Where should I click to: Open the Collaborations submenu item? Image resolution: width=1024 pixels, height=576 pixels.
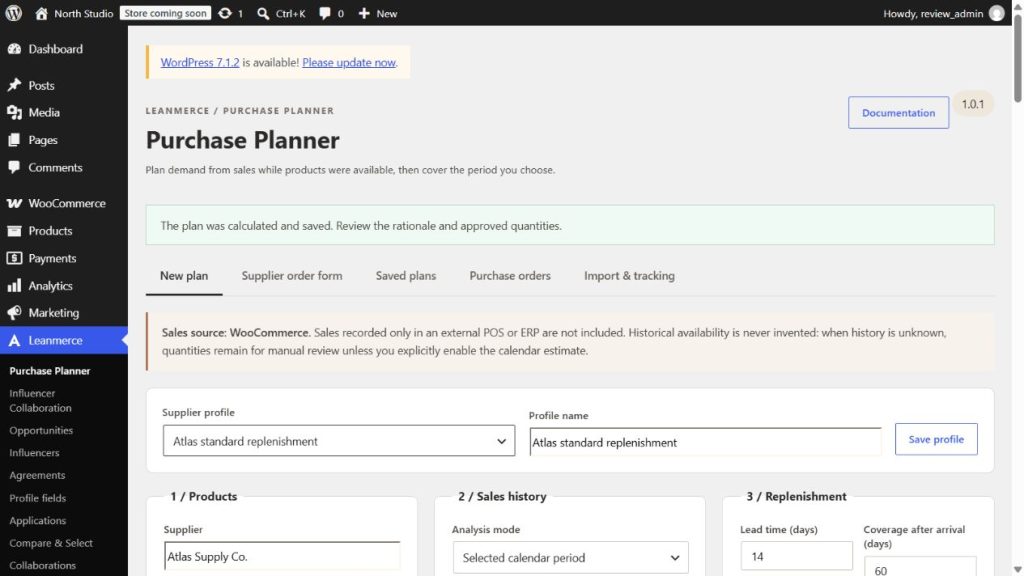pos(42,566)
